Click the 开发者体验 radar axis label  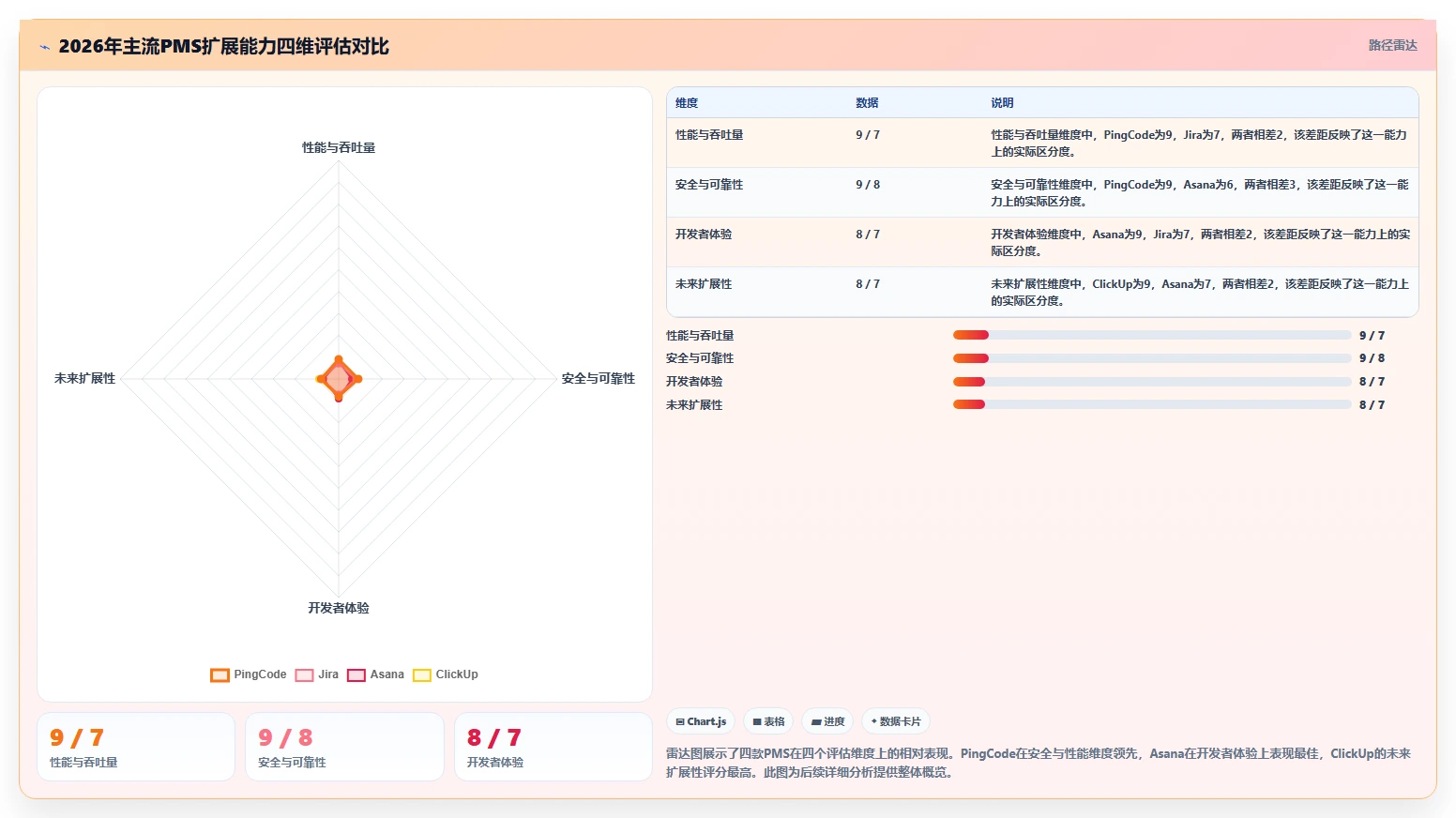(x=339, y=608)
